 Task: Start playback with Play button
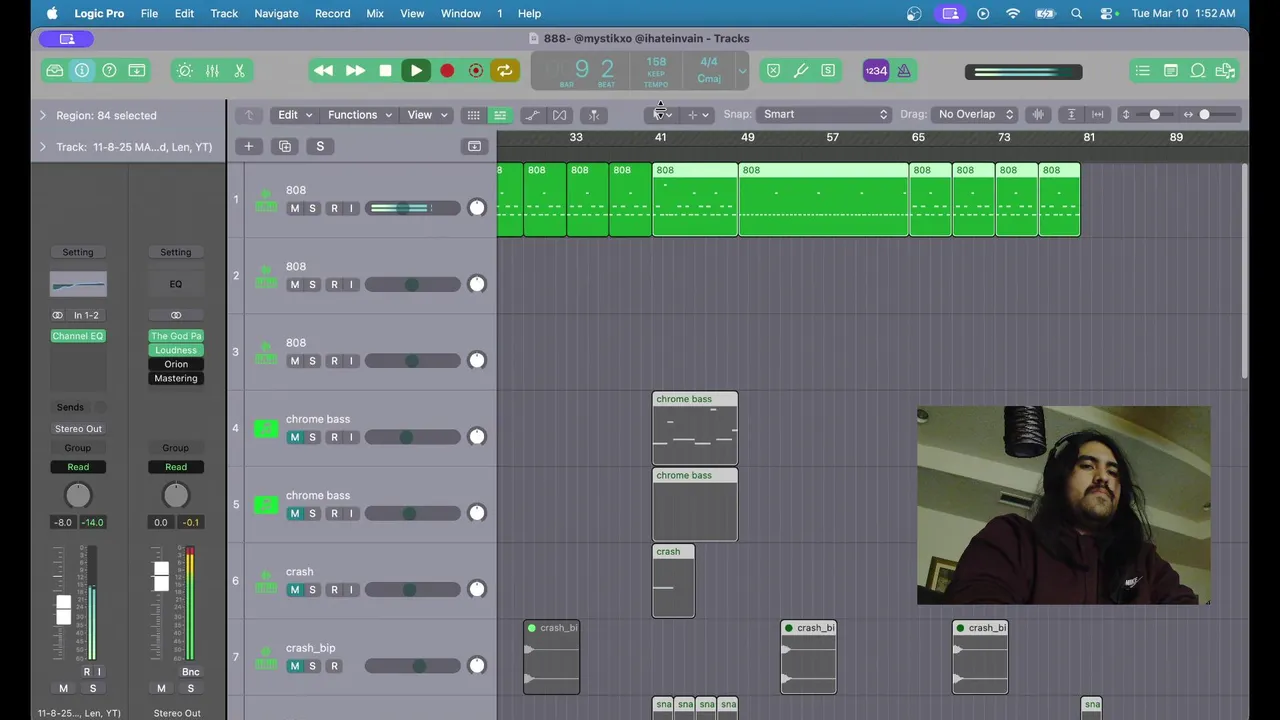click(416, 71)
